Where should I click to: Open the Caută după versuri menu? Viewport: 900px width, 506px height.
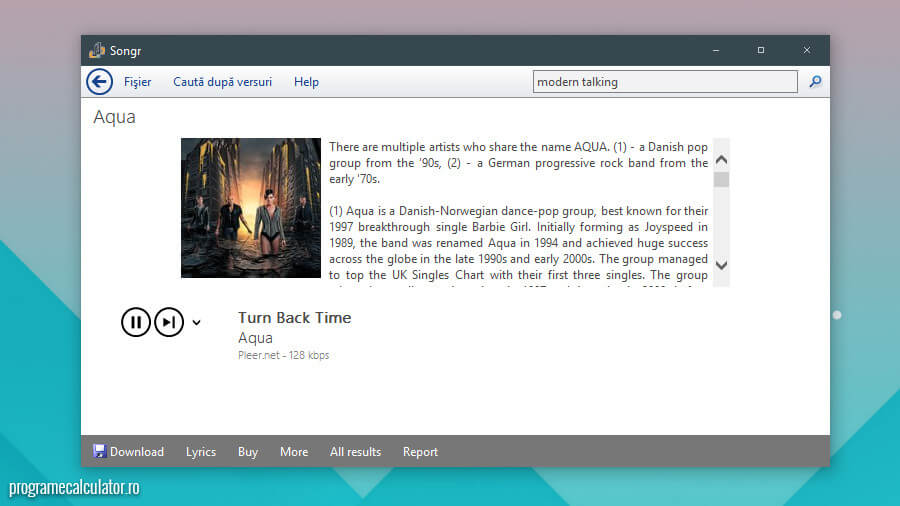[x=222, y=82]
